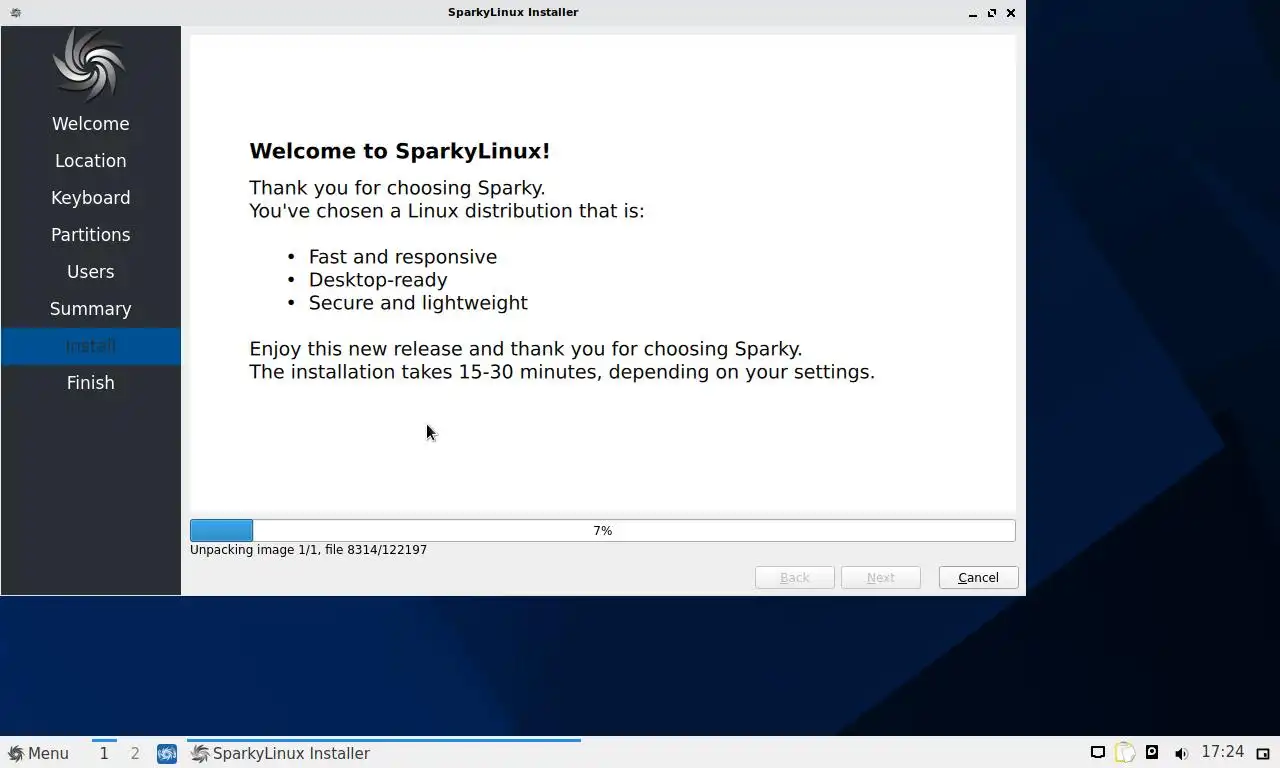
Task: Select the Location step in sidebar
Action: (90, 161)
